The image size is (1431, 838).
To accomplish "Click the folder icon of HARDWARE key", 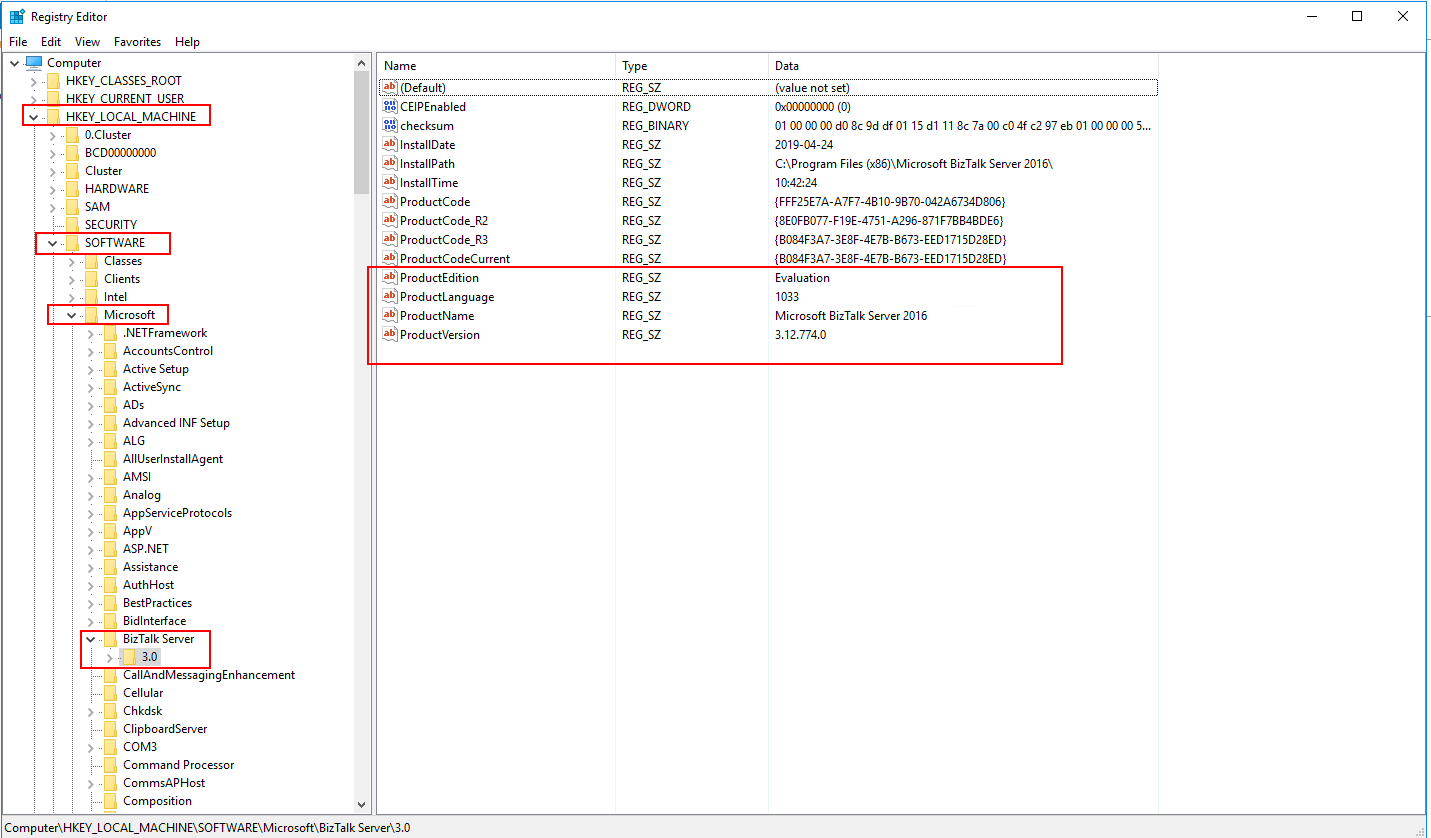I will coord(72,189).
